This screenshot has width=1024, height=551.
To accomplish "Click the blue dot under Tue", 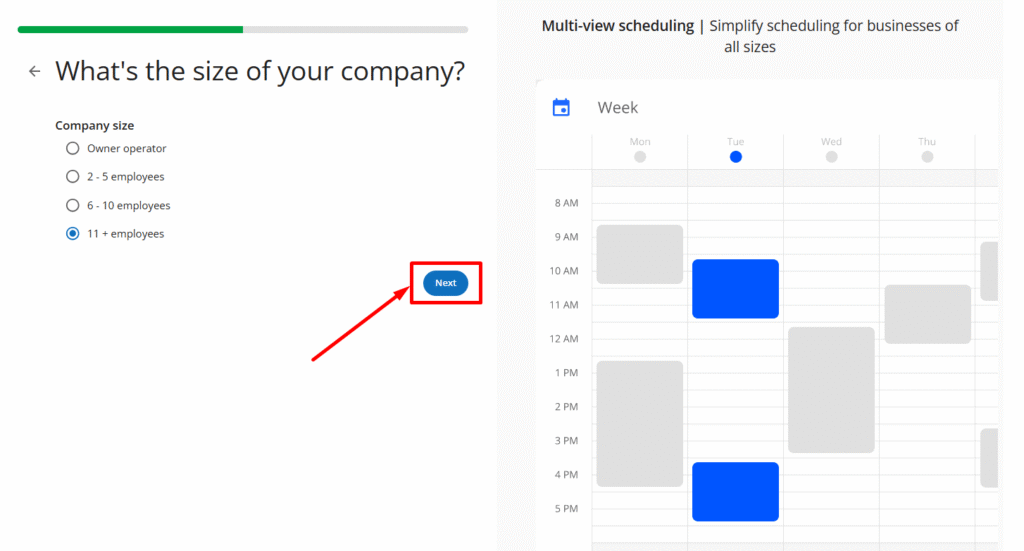I will (x=736, y=157).
